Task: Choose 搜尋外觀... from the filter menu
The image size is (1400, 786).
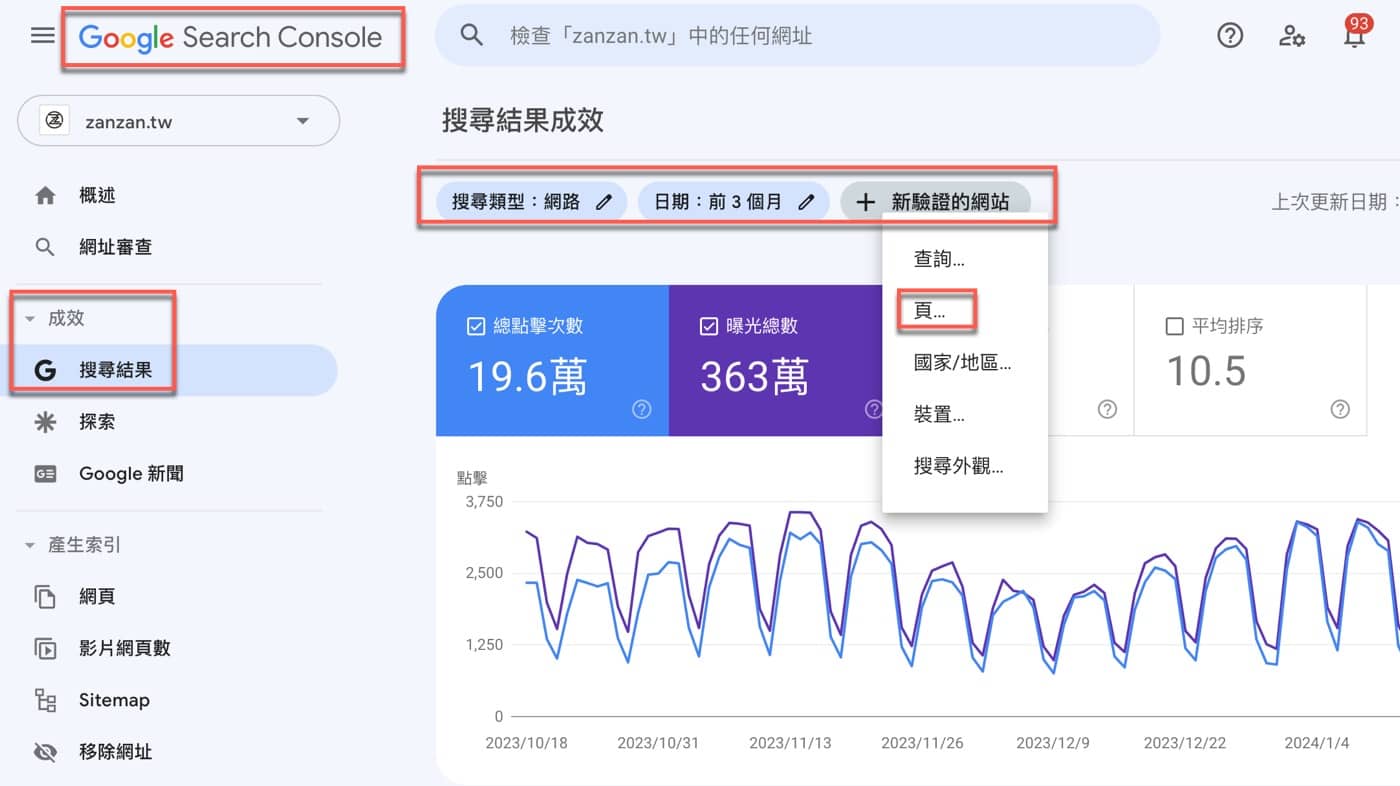Action: pyautogui.click(x=965, y=466)
